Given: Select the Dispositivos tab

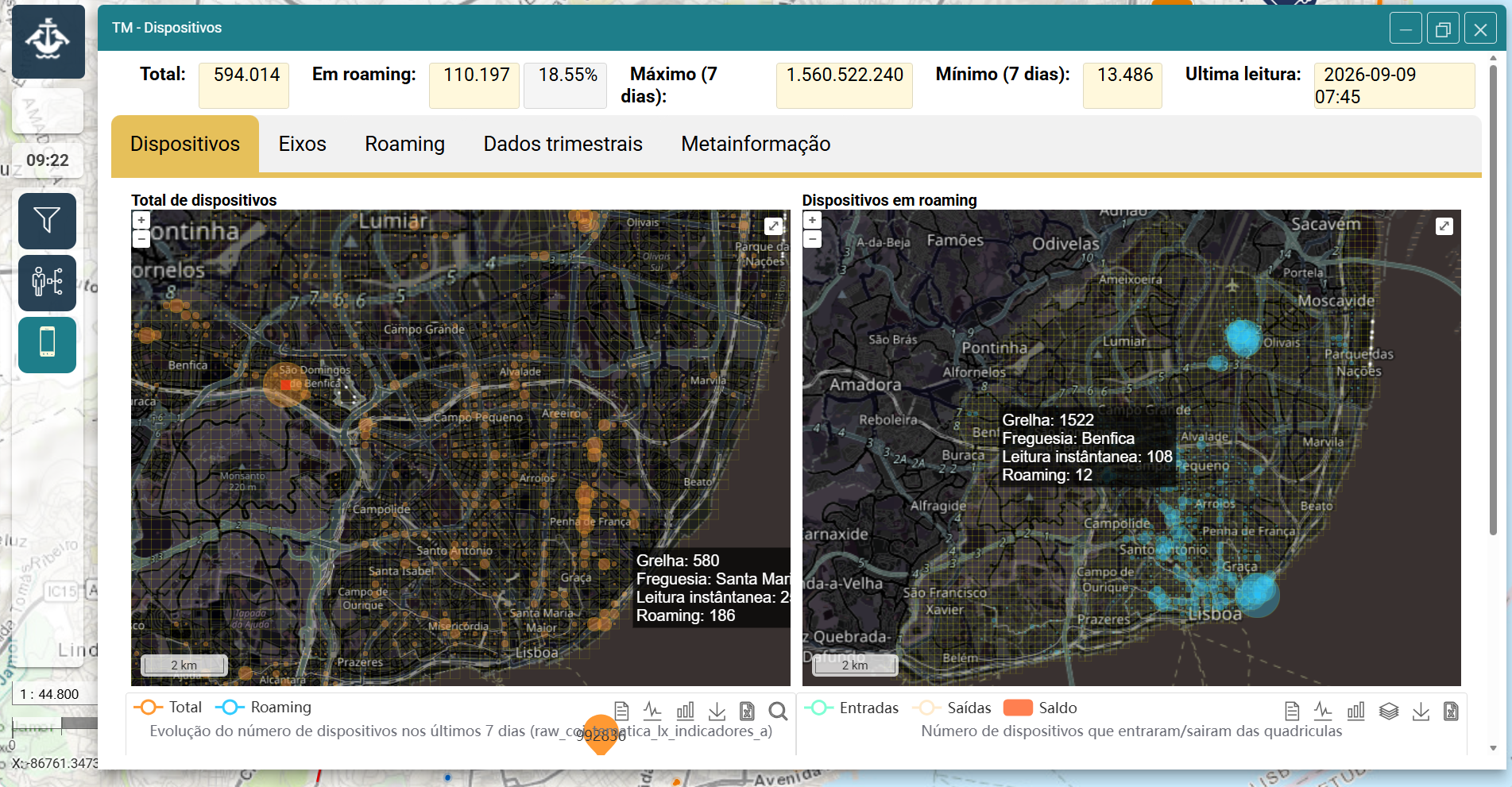Looking at the screenshot, I should [x=185, y=144].
